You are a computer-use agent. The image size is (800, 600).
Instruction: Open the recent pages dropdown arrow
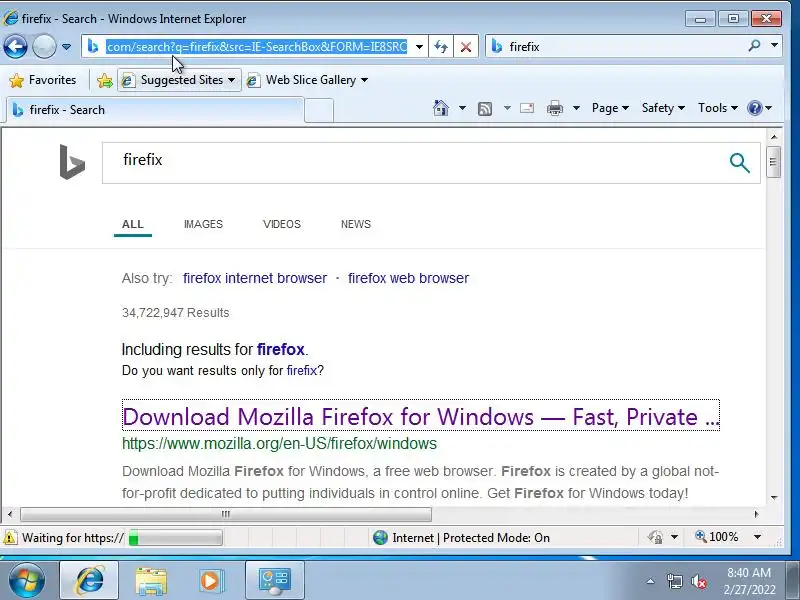pos(66,47)
